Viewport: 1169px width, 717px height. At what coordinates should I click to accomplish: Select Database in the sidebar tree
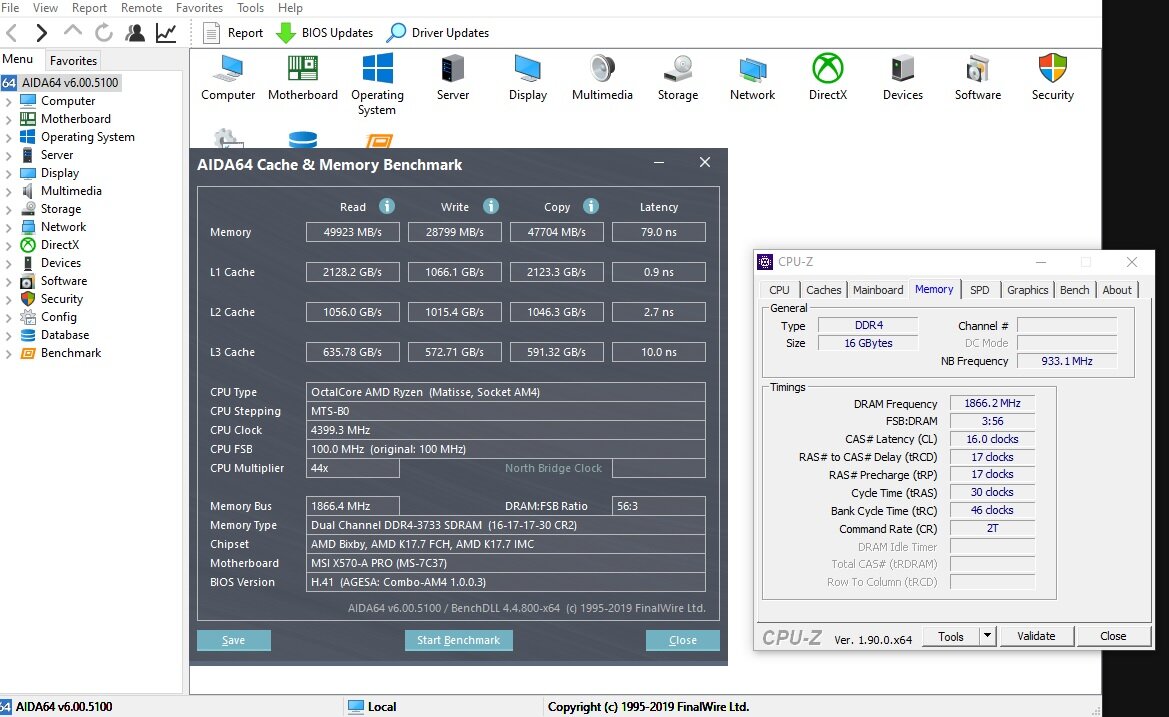coord(65,335)
